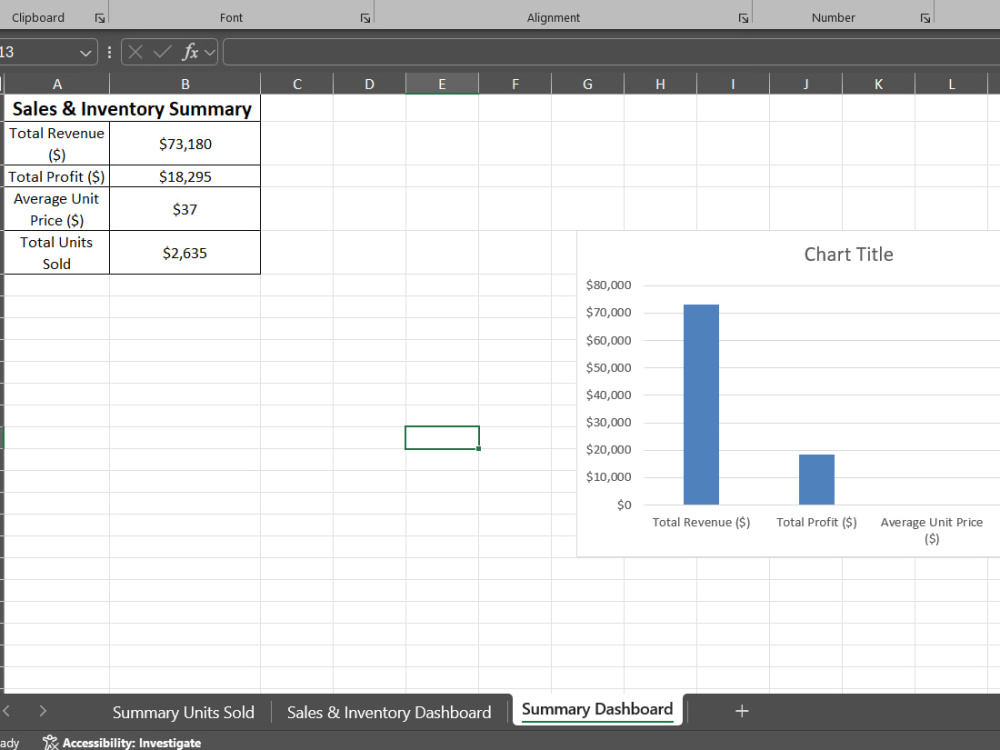Open Number format dialog launcher
The width and height of the screenshot is (1000, 750).
(x=925, y=18)
